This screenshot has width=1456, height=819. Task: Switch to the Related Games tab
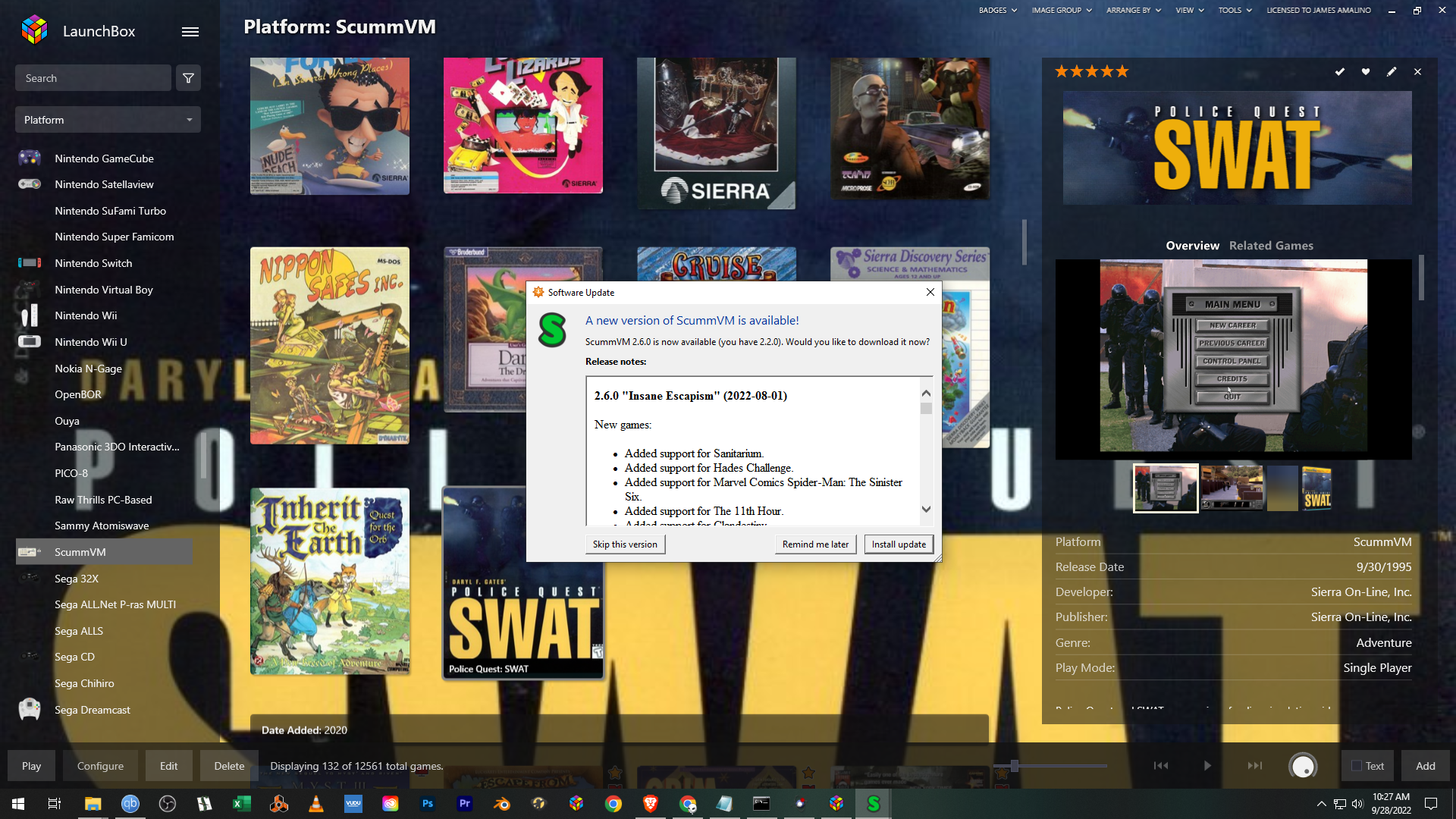click(1271, 246)
